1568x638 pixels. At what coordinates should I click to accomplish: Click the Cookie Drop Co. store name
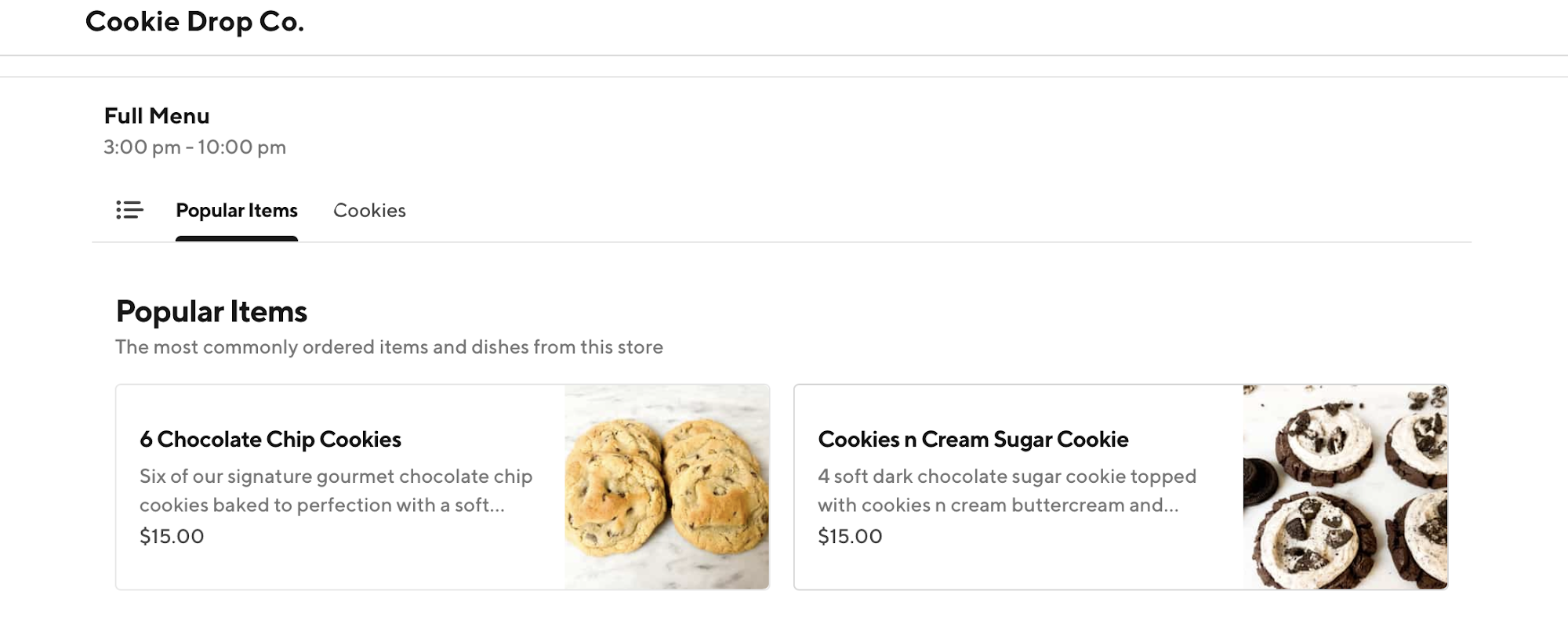pyautogui.click(x=194, y=21)
